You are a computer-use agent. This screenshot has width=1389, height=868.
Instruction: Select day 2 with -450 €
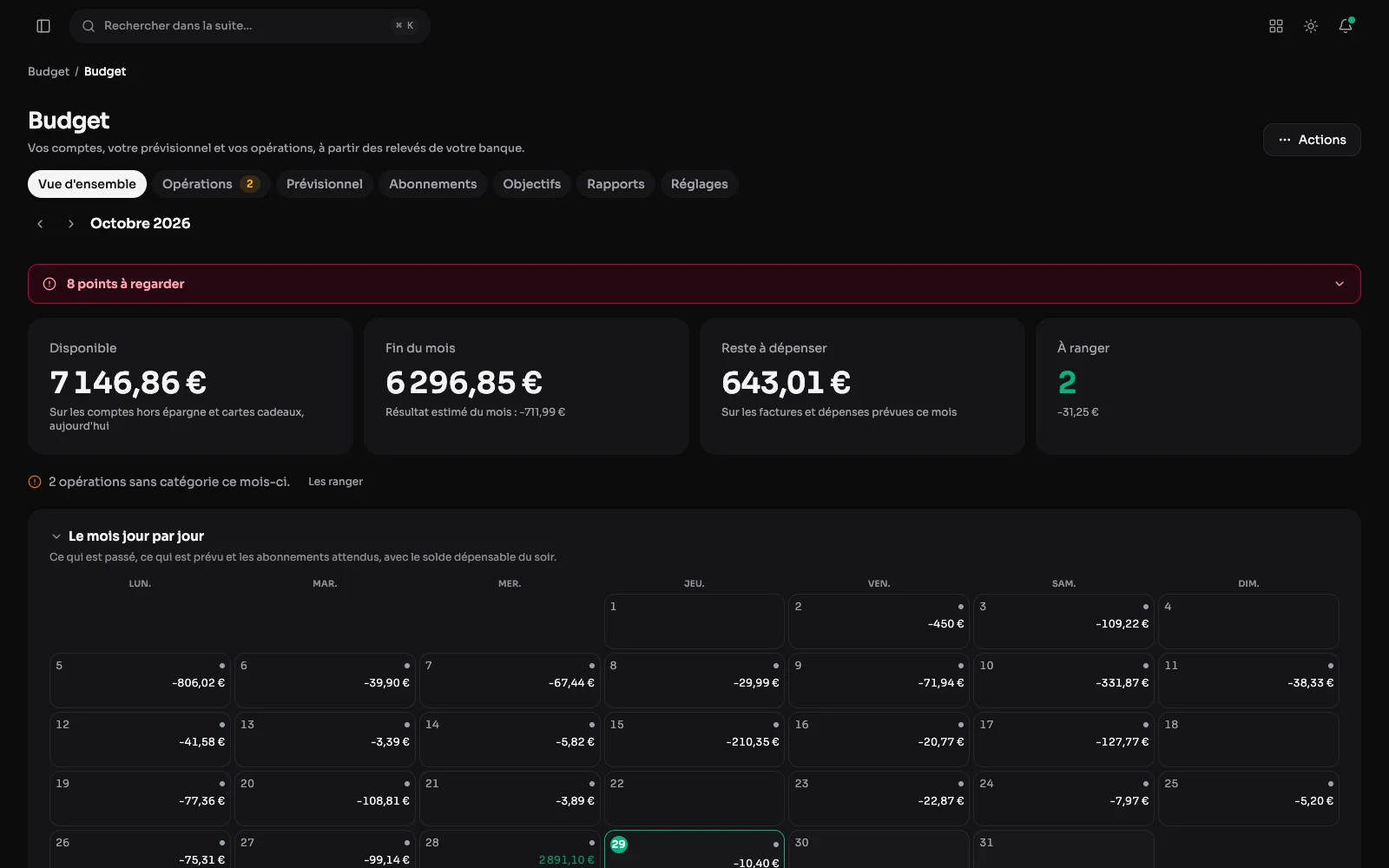tap(879, 621)
